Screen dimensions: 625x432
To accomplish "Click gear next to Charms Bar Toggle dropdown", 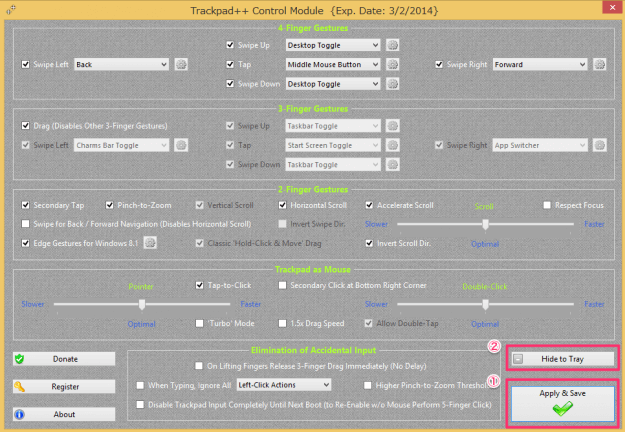I will pyautogui.click(x=181, y=145).
